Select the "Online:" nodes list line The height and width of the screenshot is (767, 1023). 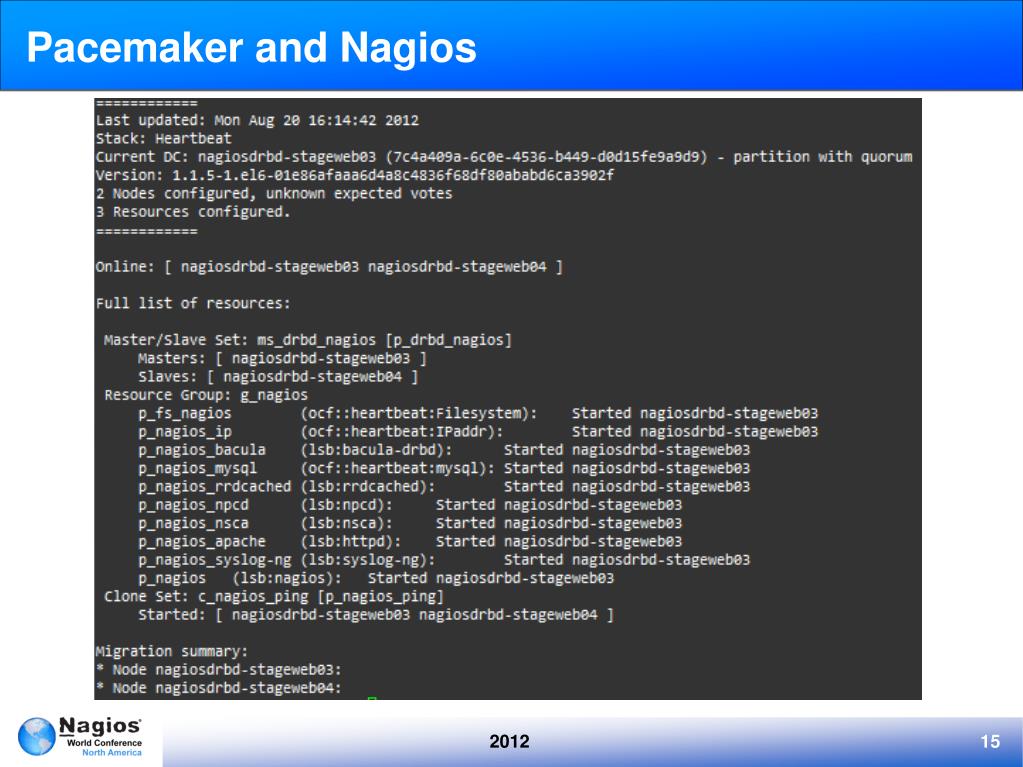329,266
